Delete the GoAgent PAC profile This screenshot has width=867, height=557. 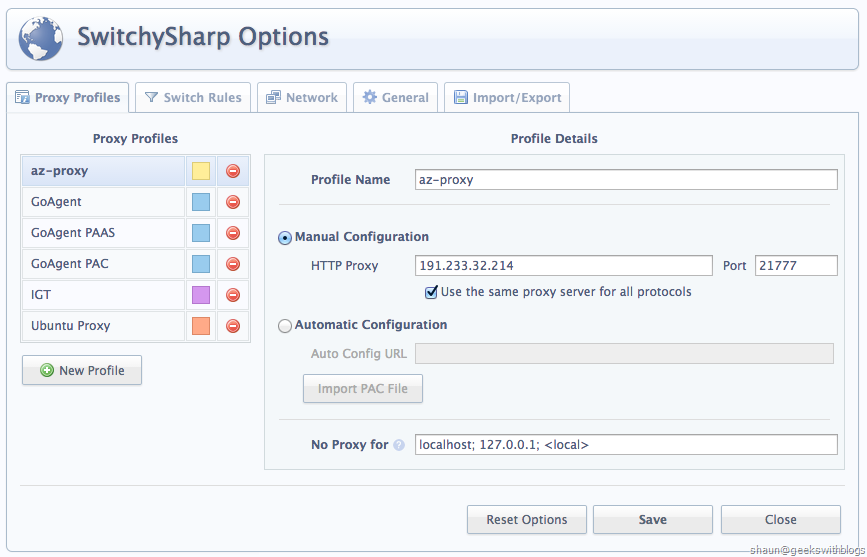click(x=233, y=264)
